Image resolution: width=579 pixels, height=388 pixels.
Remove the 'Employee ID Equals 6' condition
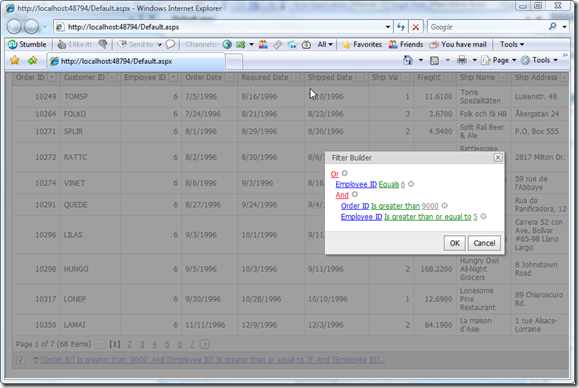click(x=411, y=184)
